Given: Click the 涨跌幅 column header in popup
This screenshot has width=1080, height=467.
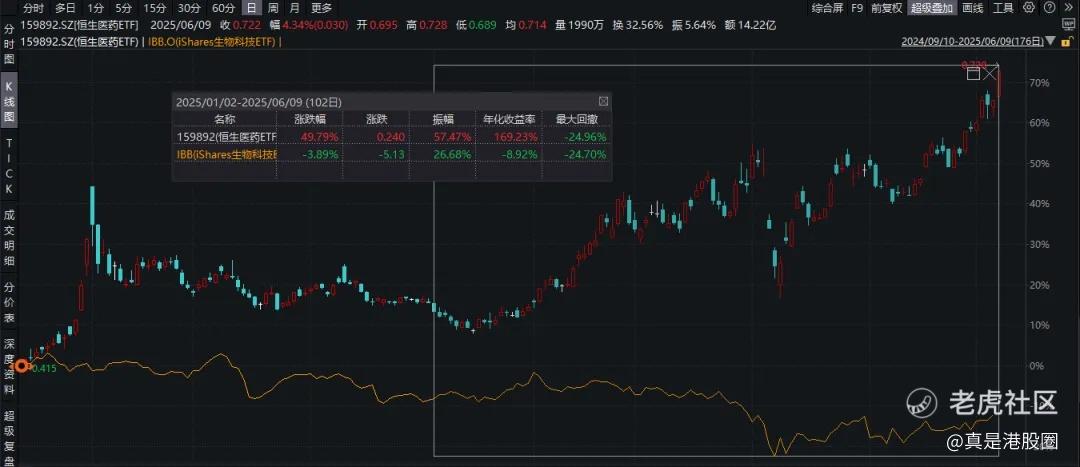Looking at the screenshot, I should [x=308, y=119].
